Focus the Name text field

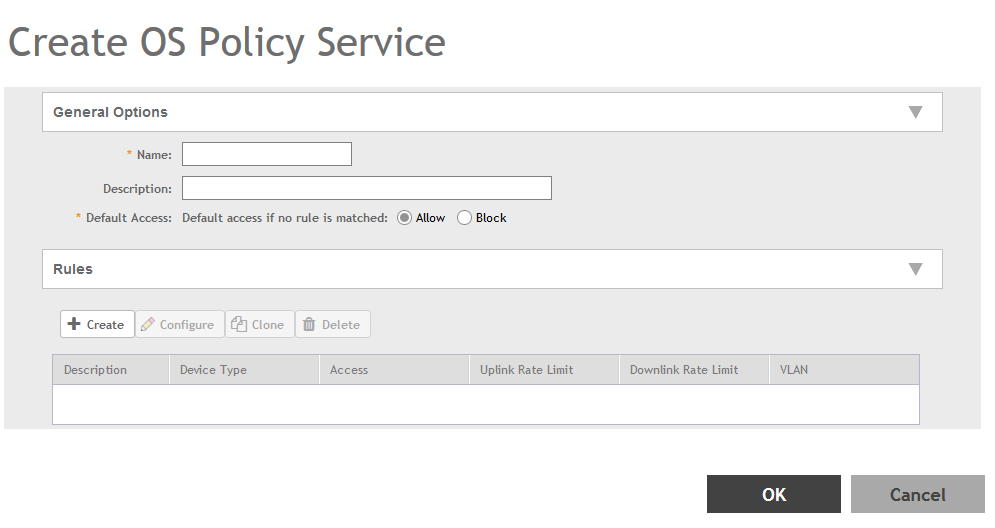(x=266, y=154)
